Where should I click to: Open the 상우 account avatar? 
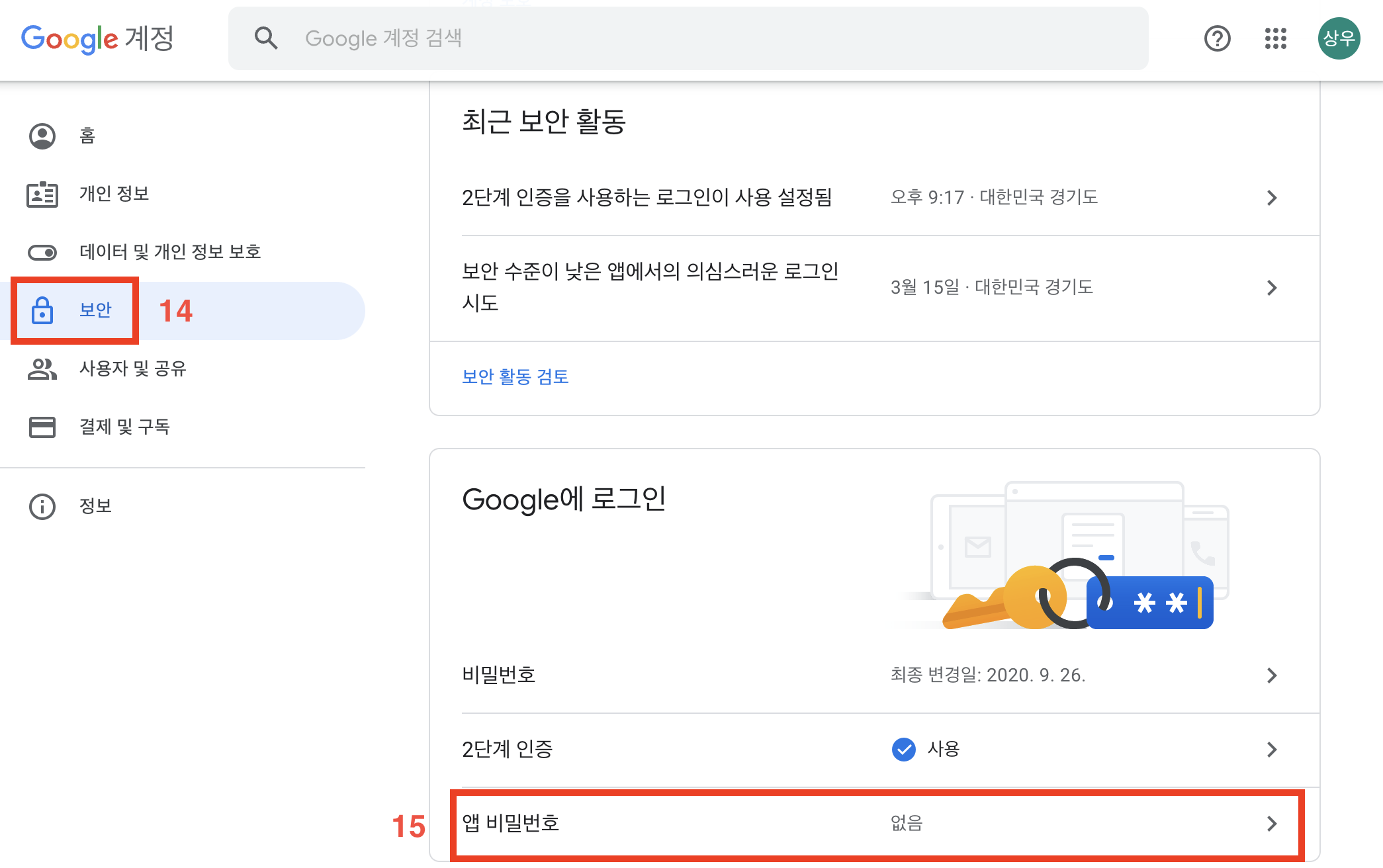click(x=1339, y=38)
